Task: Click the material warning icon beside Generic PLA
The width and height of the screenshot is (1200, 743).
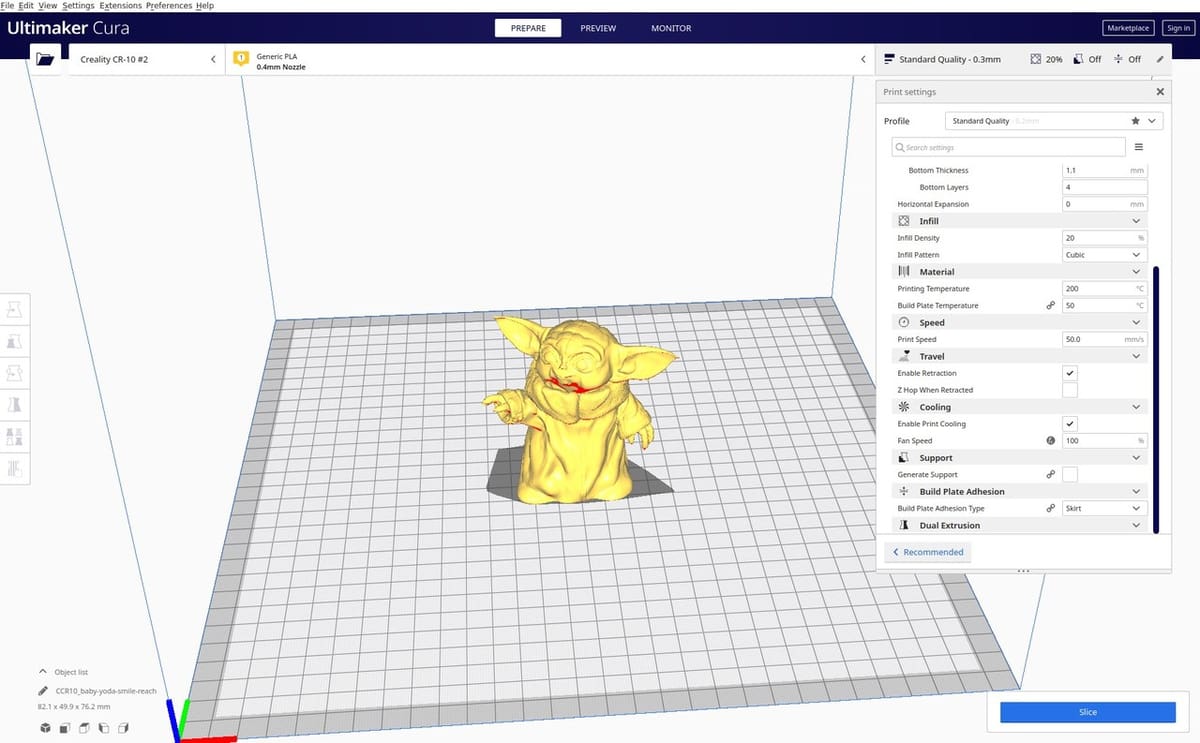Action: (241, 59)
